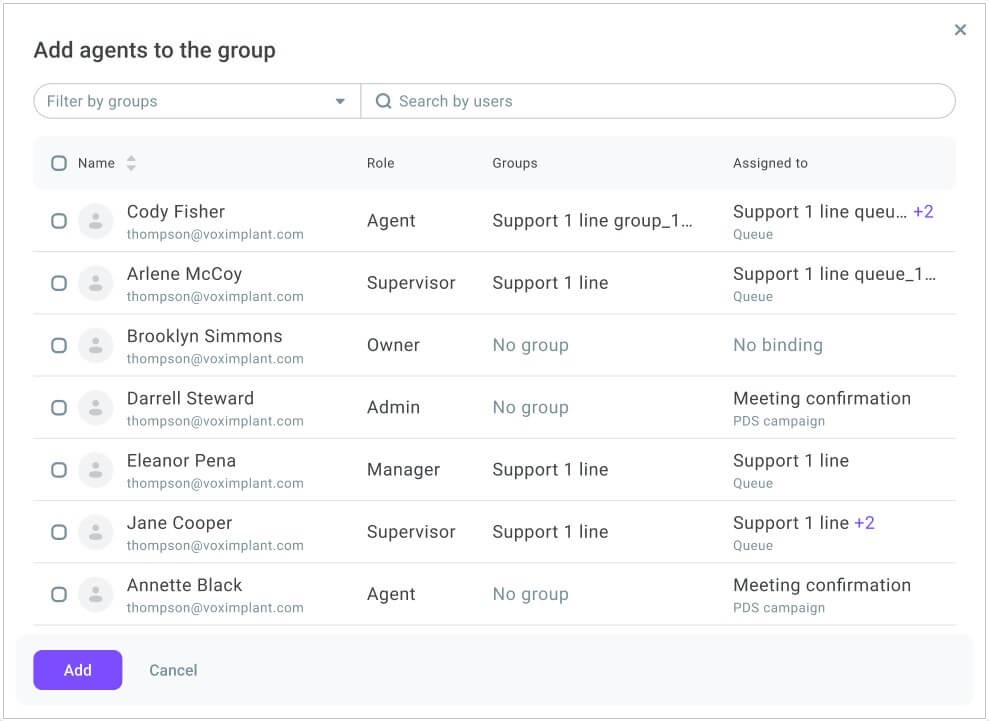989x721 pixels.
Task: Click Annette Black's avatar icon
Action: 95,594
